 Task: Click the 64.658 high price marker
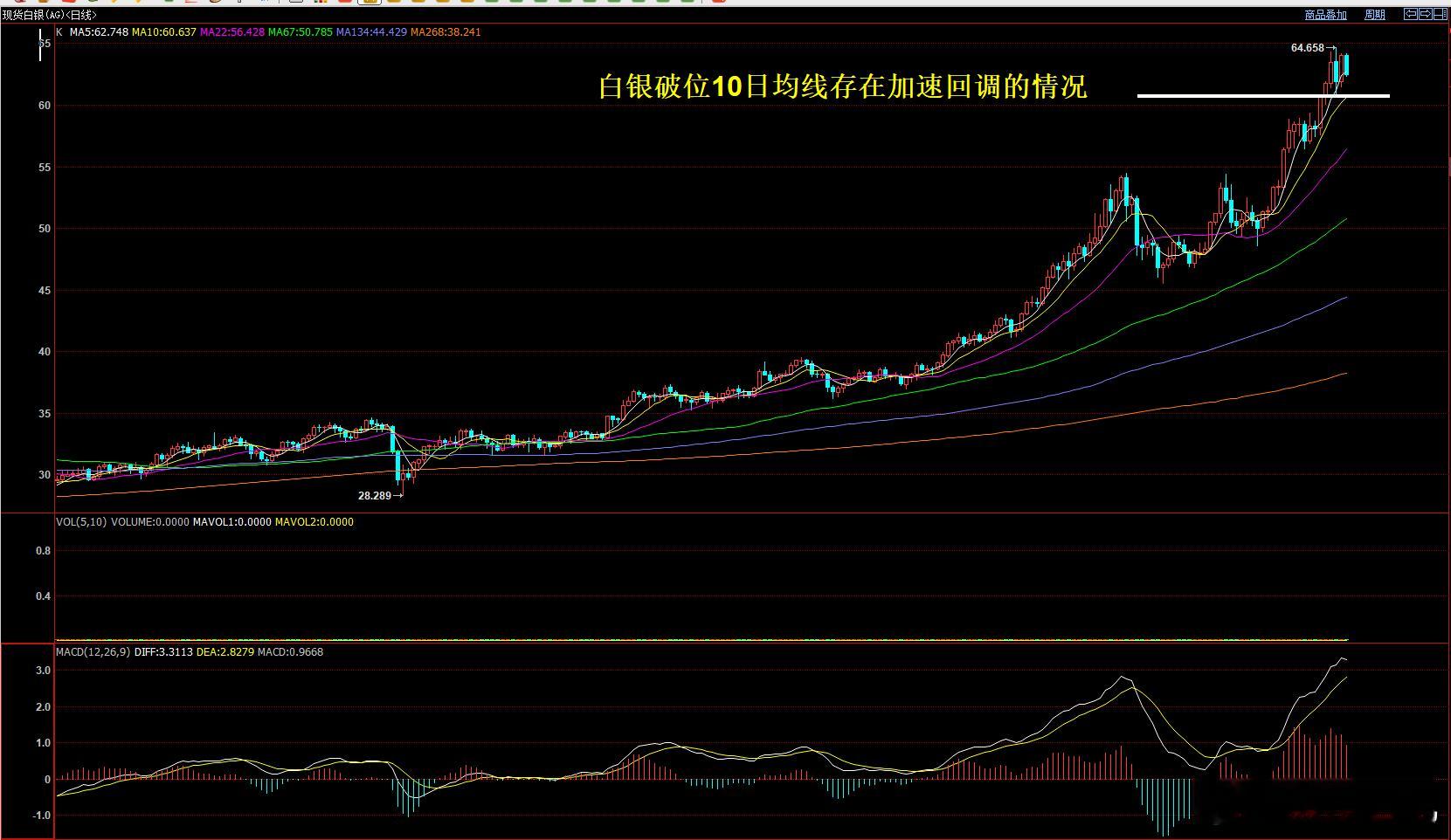point(1308,48)
